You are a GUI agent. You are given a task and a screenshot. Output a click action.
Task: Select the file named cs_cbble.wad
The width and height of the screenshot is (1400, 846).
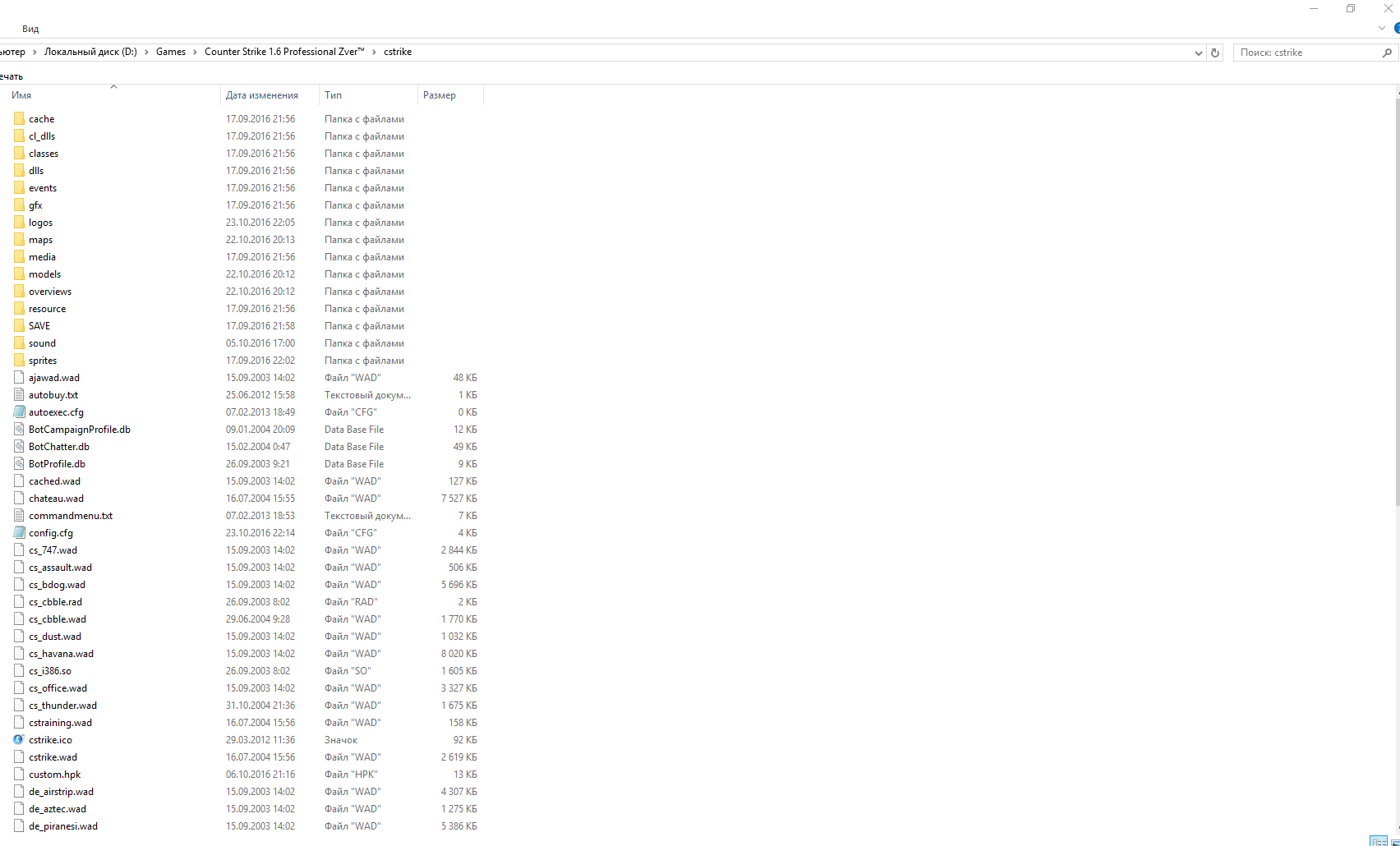click(58, 619)
